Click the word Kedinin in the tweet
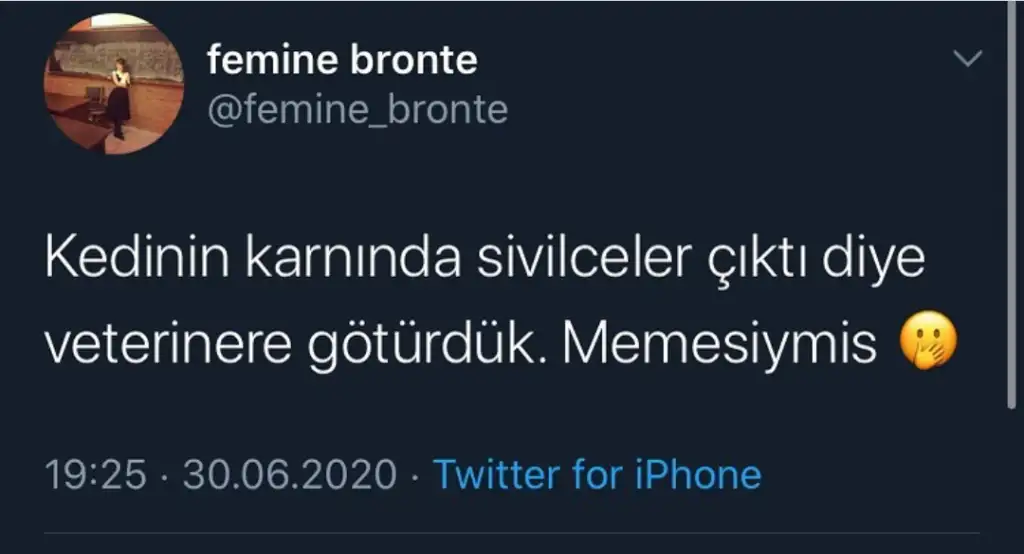The height and width of the screenshot is (554, 1024). click(137, 257)
